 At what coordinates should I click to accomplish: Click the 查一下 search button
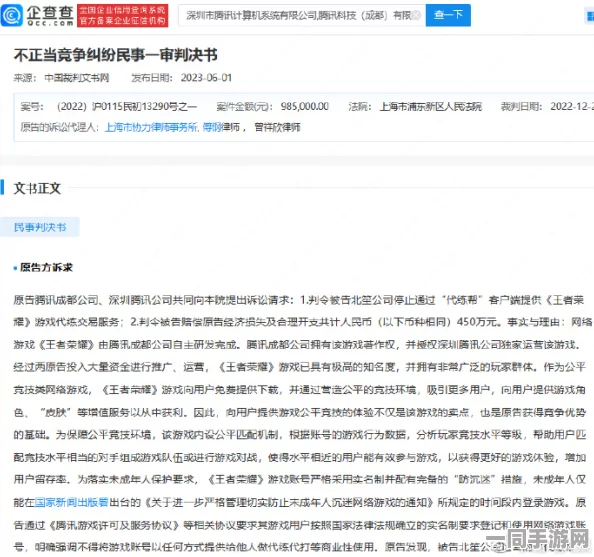tap(448, 15)
